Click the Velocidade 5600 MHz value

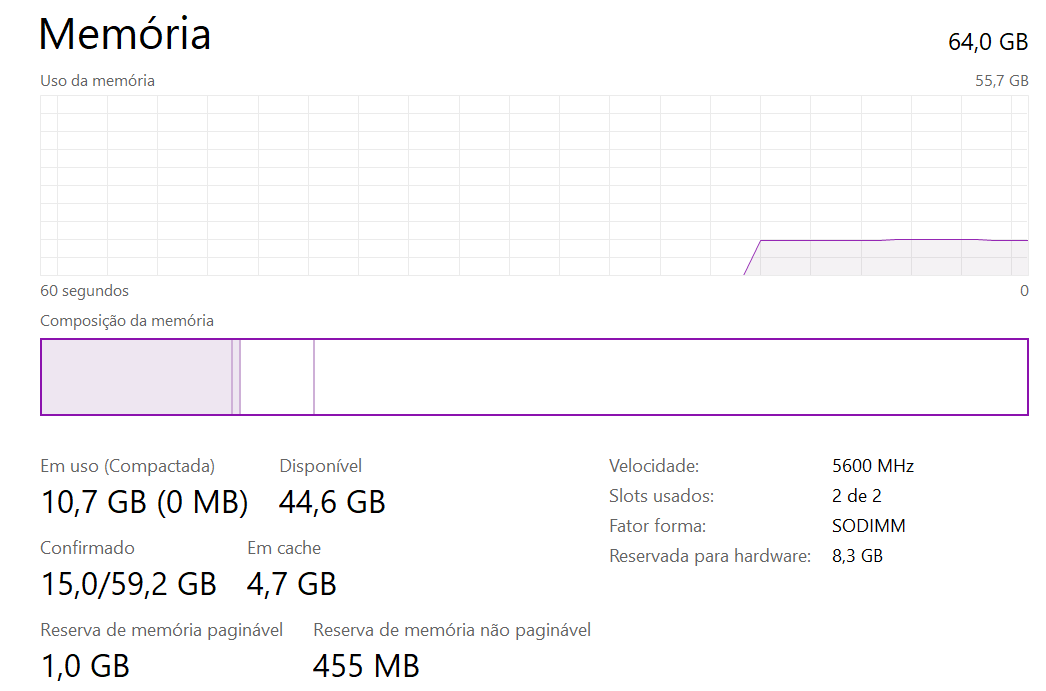point(873,466)
